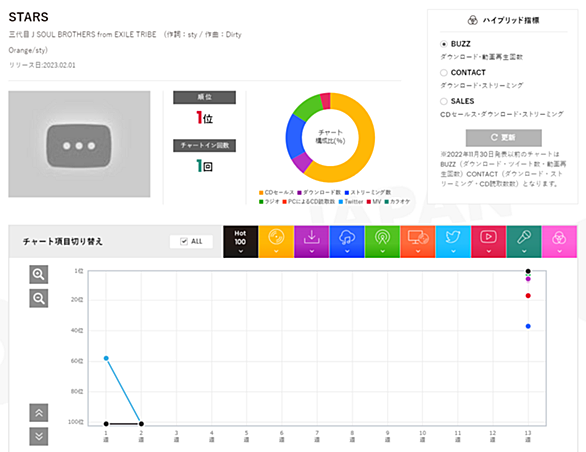Select the SALES radio button
This screenshot has height=452, width=586.
pos(444,101)
